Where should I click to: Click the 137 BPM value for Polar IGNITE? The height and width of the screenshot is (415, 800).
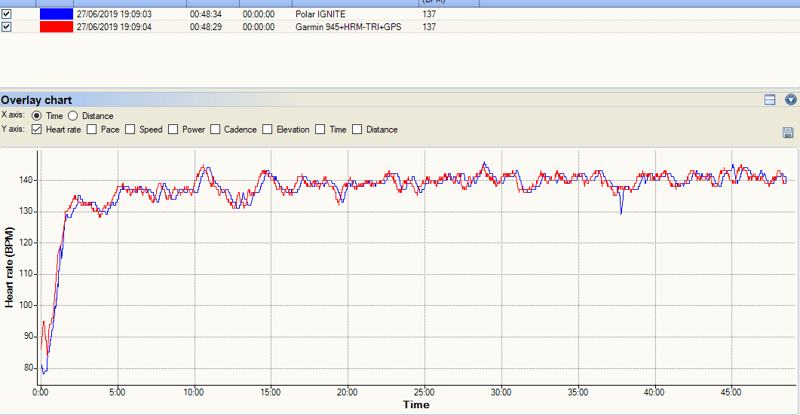(x=429, y=14)
